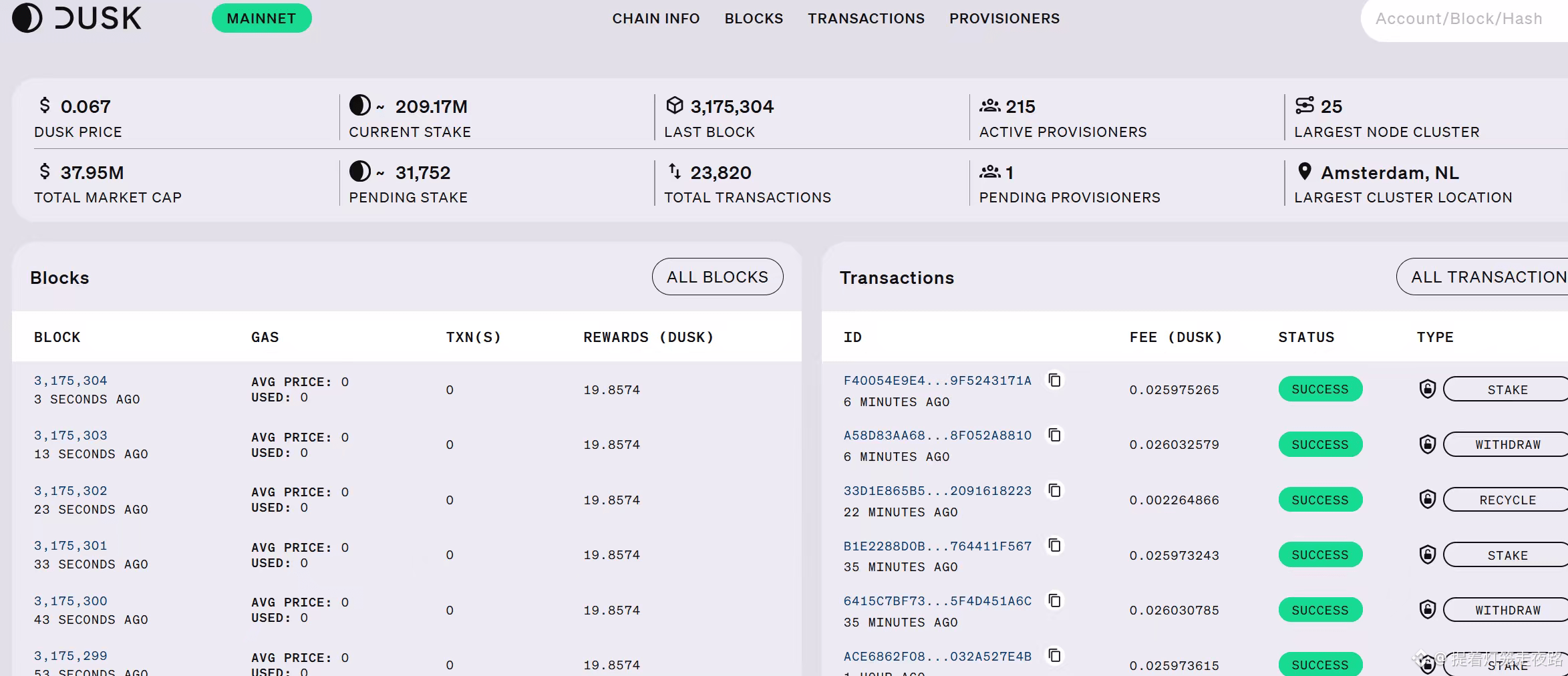Open transaction 6415C7BF73...5F4D451A6C
1568x676 pixels.
(x=937, y=601)
